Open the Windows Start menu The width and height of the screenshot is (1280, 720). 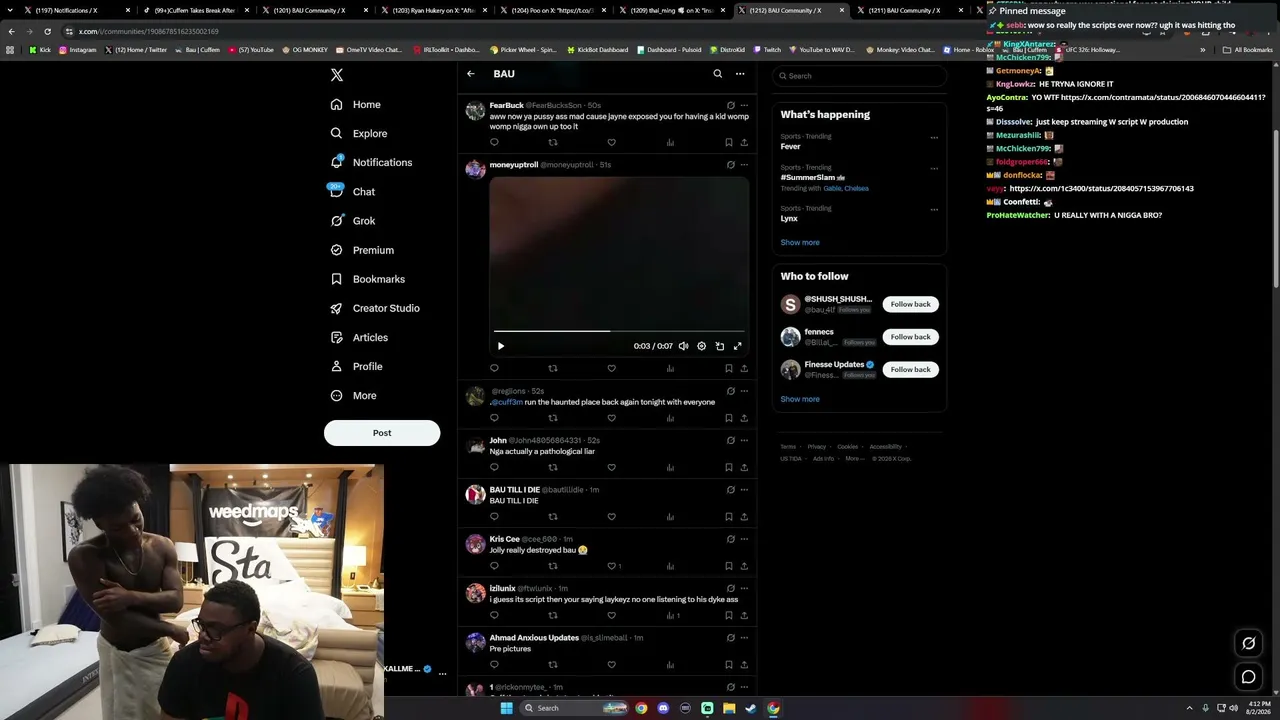pos(506,708)
